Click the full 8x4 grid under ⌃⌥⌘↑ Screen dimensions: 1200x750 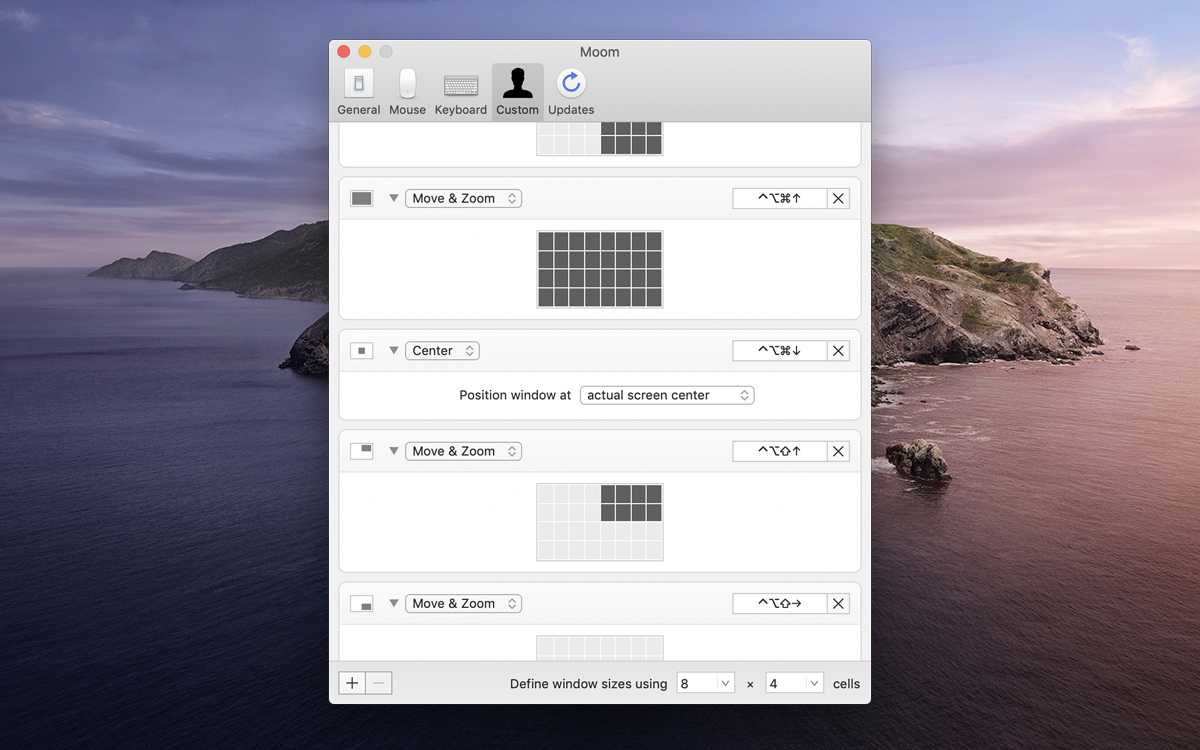click(x=600, y=270)
